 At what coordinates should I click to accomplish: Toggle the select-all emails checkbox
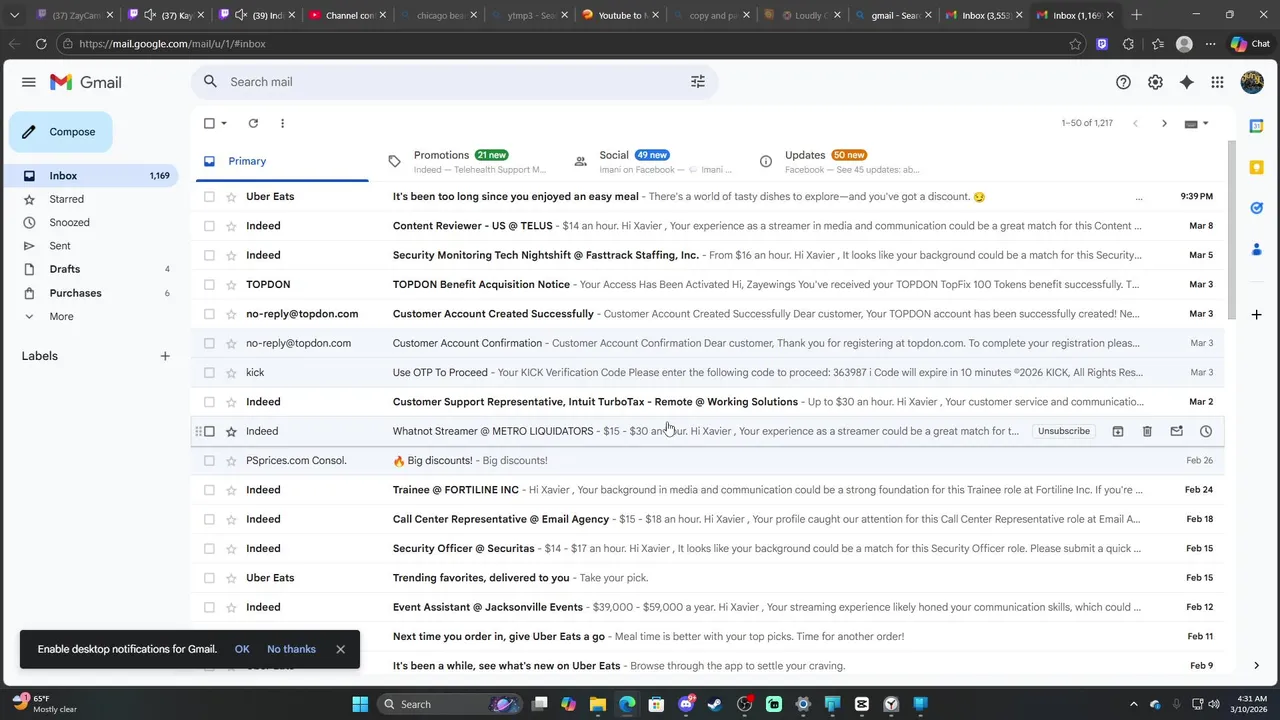tap(209, 123)
